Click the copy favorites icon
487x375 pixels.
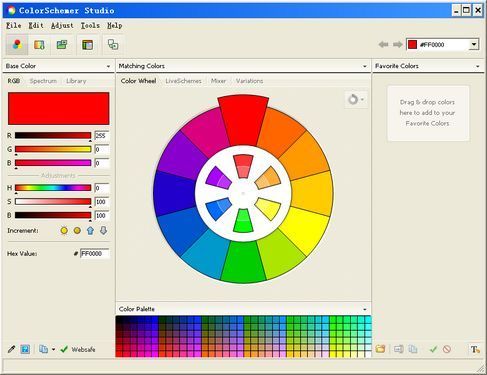point(413,349)
